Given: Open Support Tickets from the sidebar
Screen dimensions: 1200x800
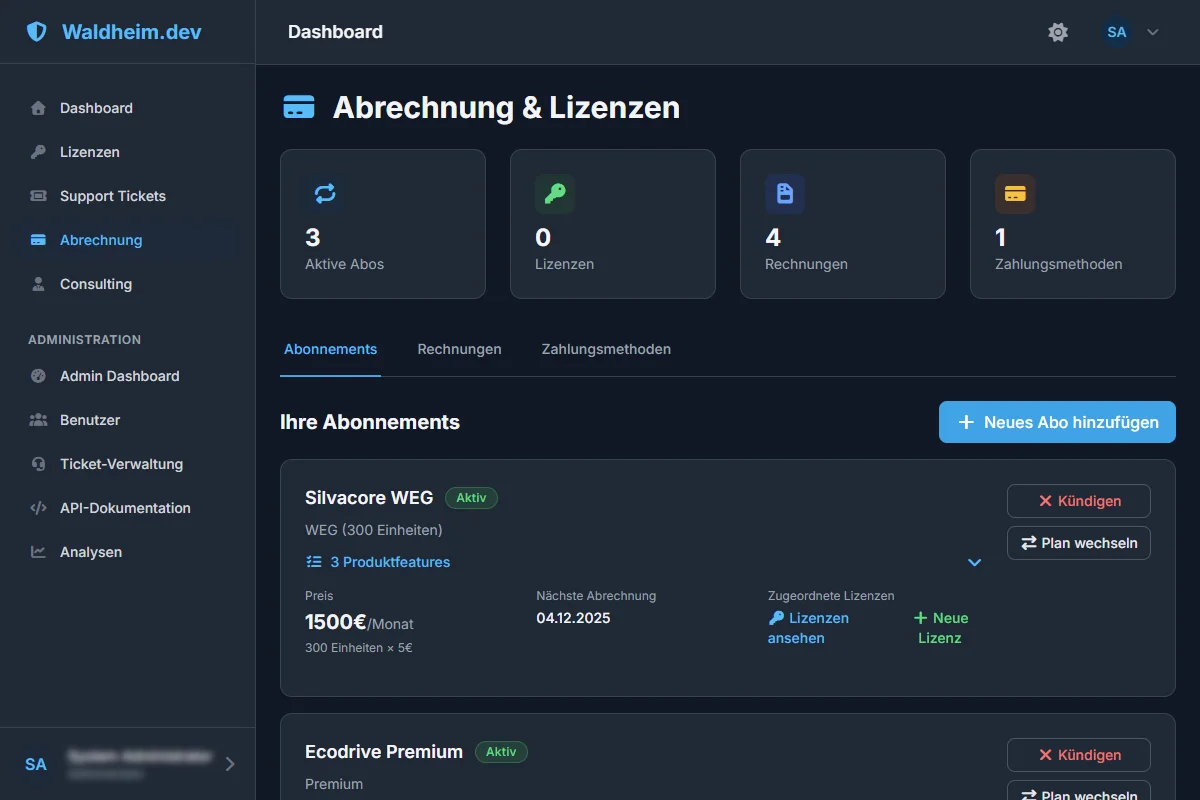Looking at the screenshot, I should pos(112,196).
